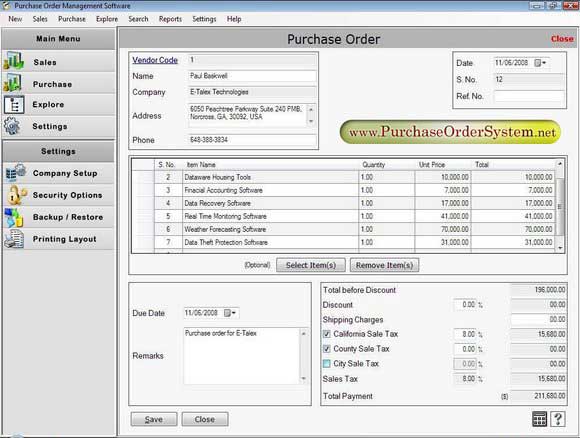This screenshot has height=438, width=580.
Task: Click Remarks box scroll down arrow
Action: tap(304, 378)
